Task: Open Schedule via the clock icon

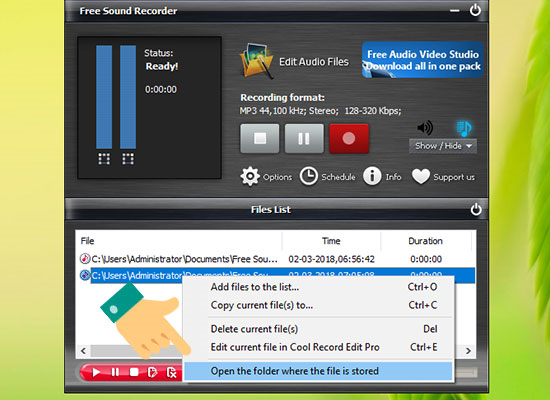Action: [309, 176]
